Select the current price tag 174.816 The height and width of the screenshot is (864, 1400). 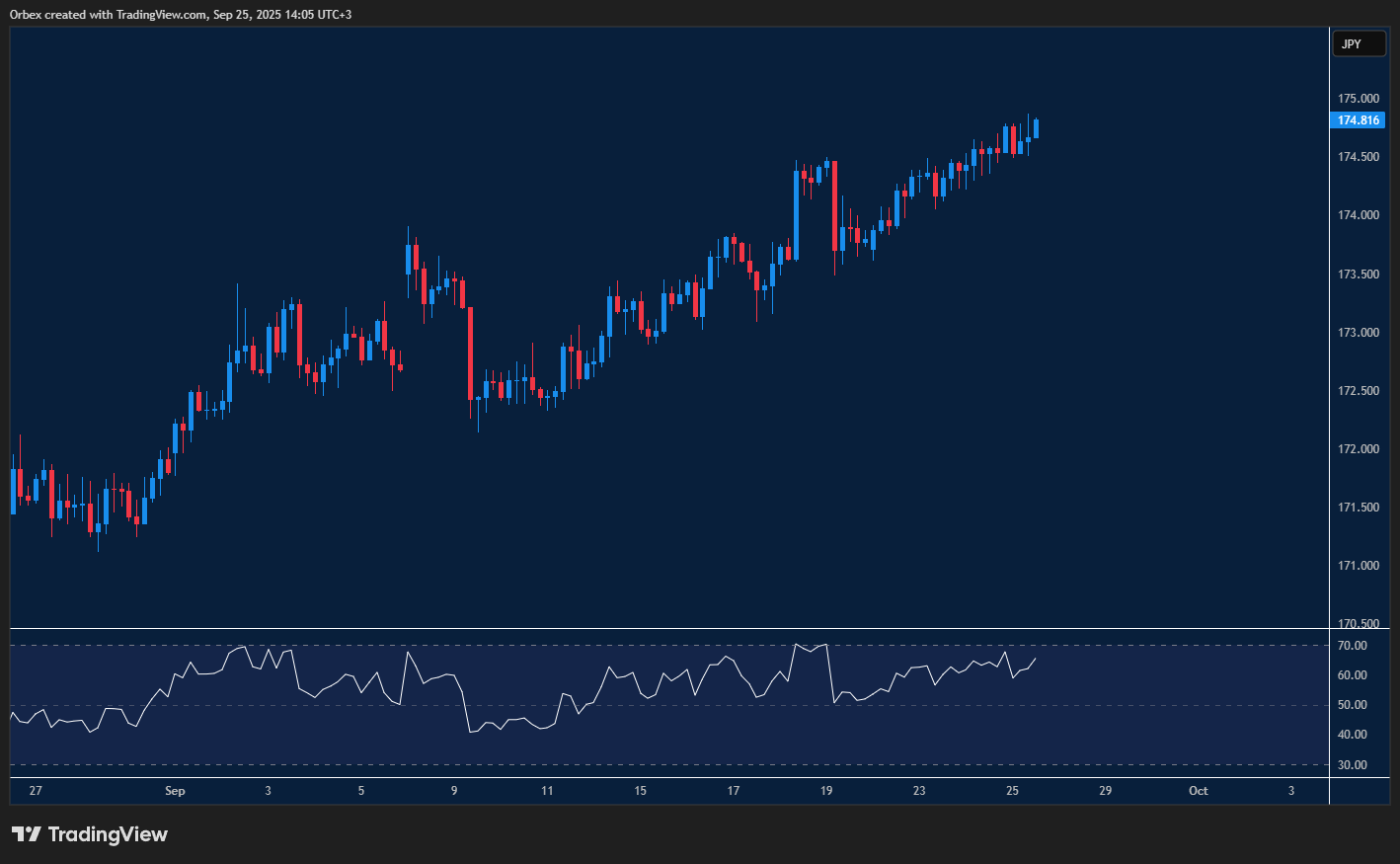point(1358,120)
